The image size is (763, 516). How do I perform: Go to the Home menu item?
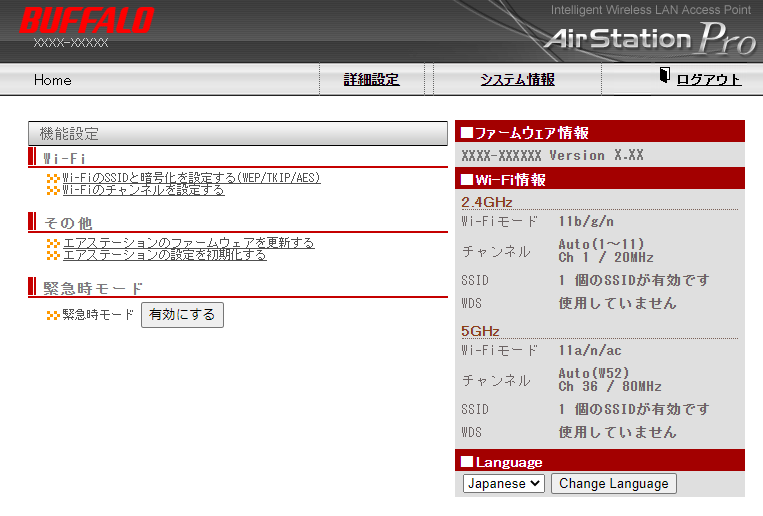tap(53, 80)
